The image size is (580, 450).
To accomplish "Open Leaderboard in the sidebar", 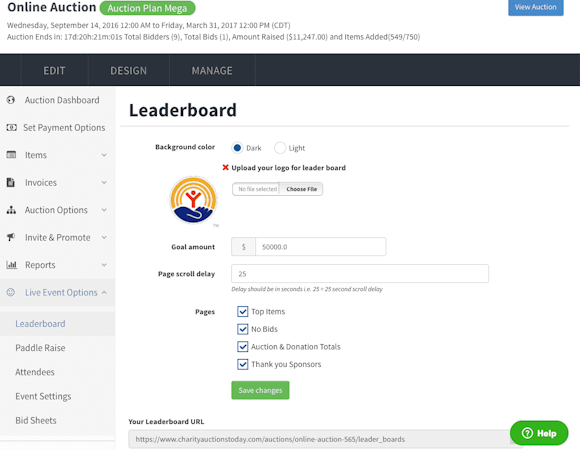I will [57, 324].
